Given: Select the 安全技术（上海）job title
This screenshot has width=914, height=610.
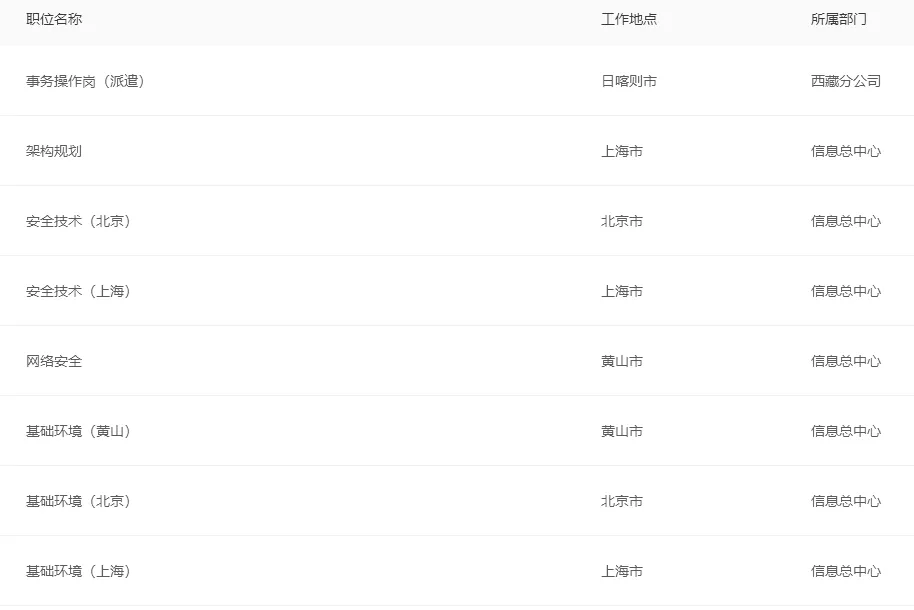Looking at the screenshot, I should pos(78,291).
